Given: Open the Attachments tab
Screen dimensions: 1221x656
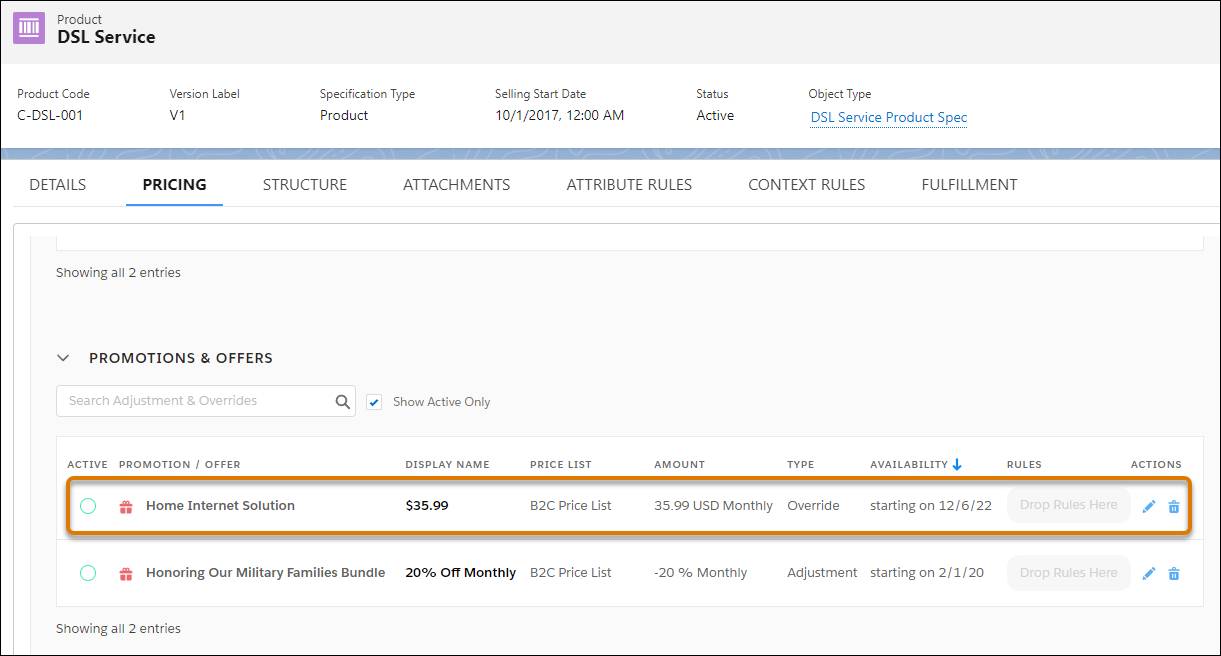Looking at the screenshot, I should (456, 185).
